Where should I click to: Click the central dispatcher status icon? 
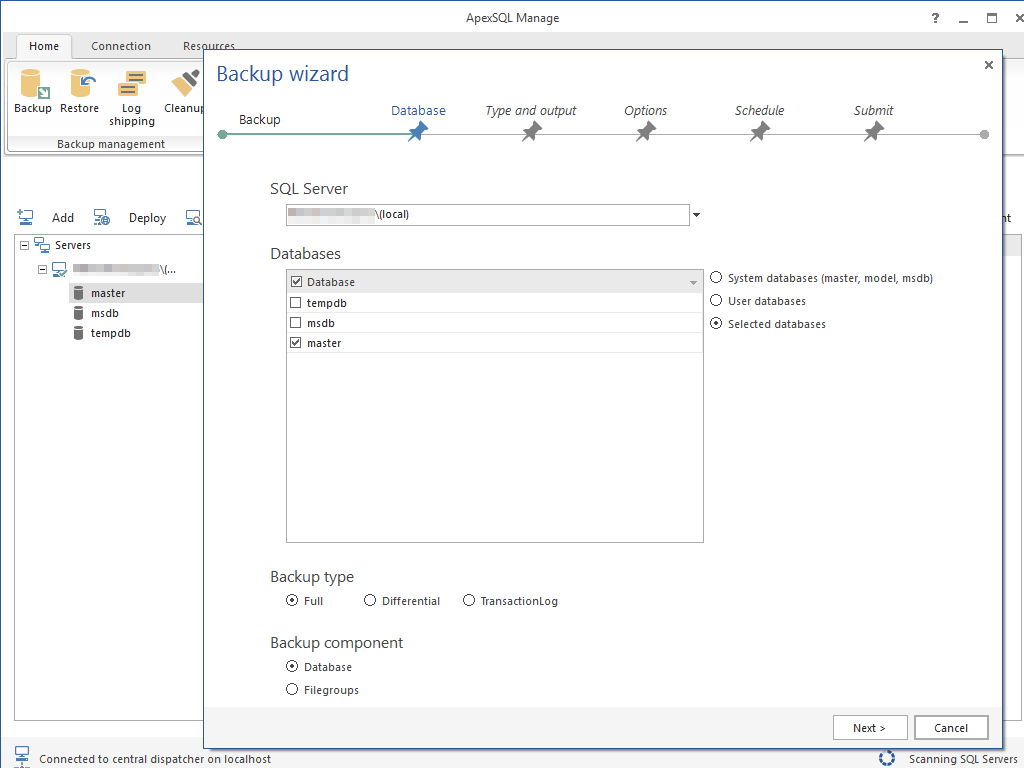tap(22, 757)
